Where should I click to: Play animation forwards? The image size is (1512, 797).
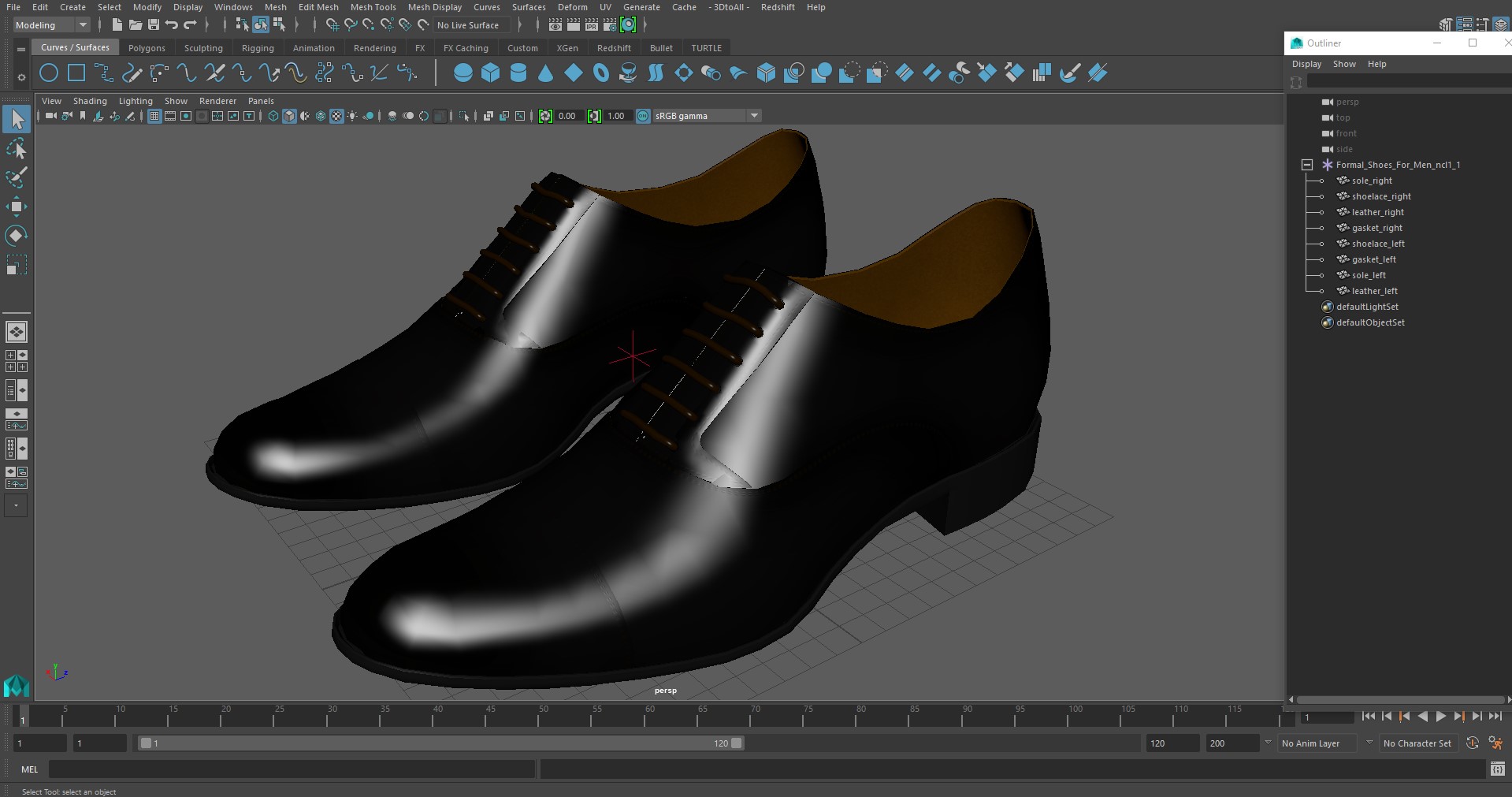pyautogui.click(x=1441, y=716)
